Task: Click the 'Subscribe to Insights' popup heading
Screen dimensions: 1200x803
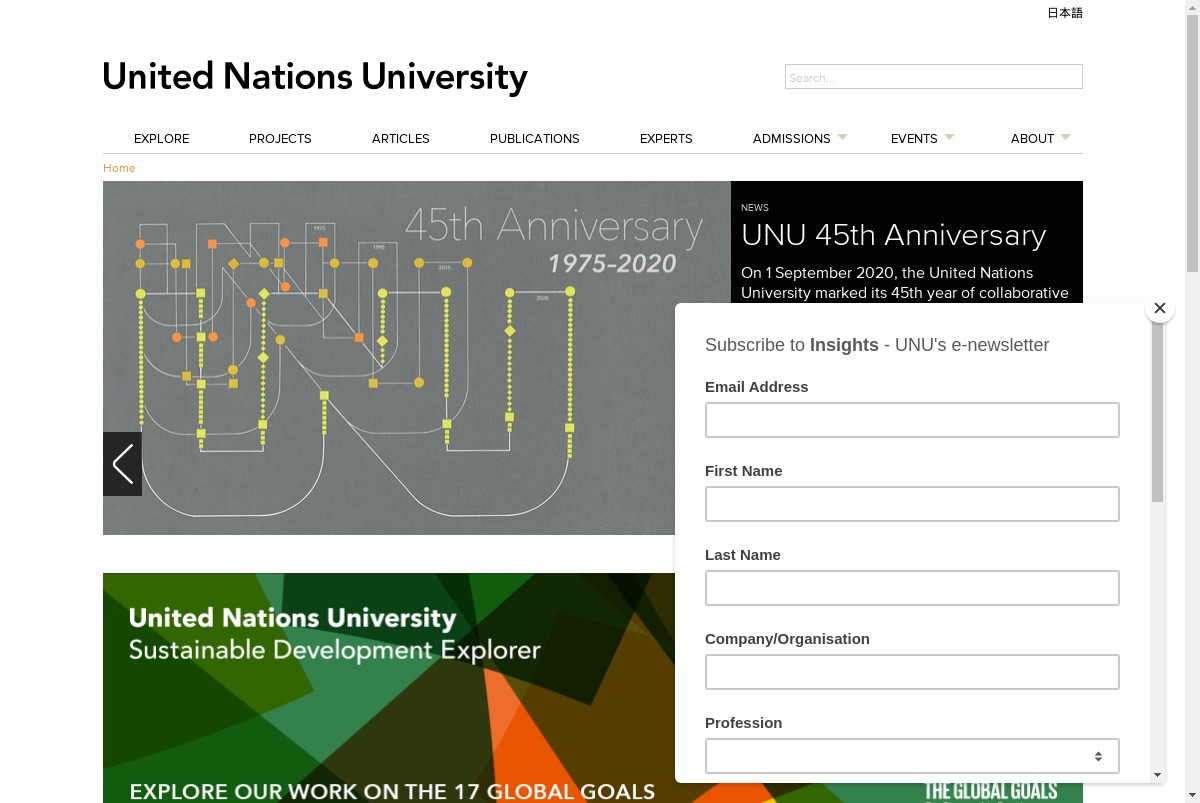Action: click(x=877, y=345)
